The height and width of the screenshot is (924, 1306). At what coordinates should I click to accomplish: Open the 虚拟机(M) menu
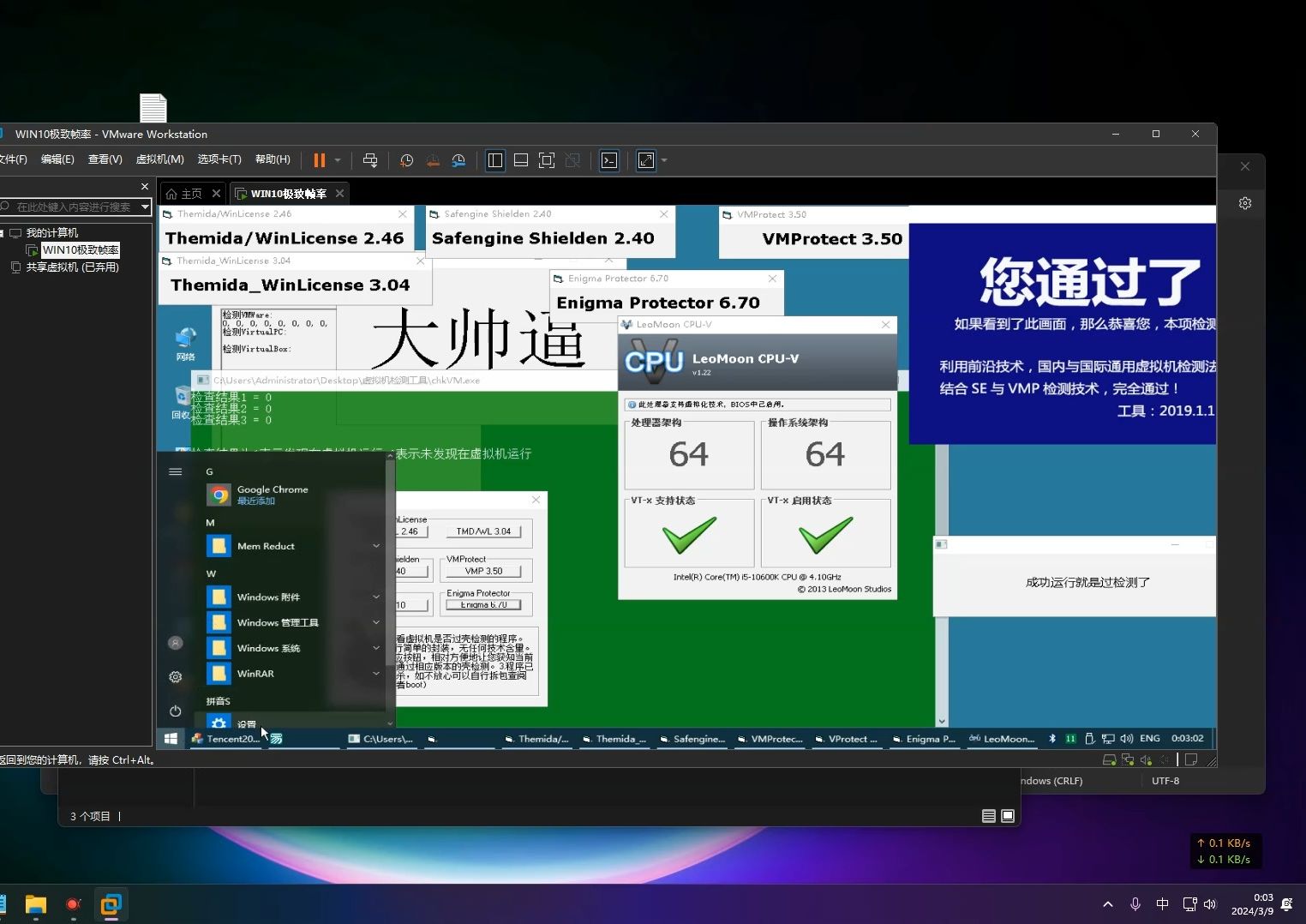point(160,159)
